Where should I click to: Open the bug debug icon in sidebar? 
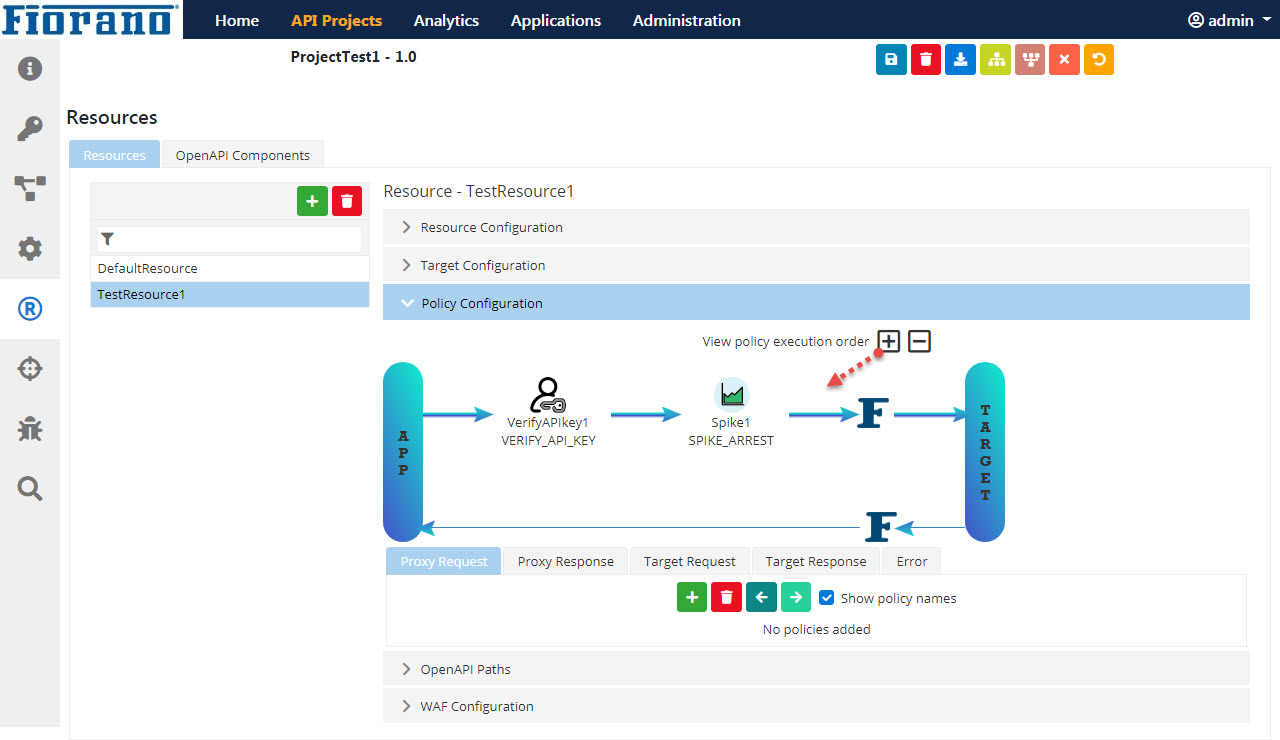pos(30,429)
